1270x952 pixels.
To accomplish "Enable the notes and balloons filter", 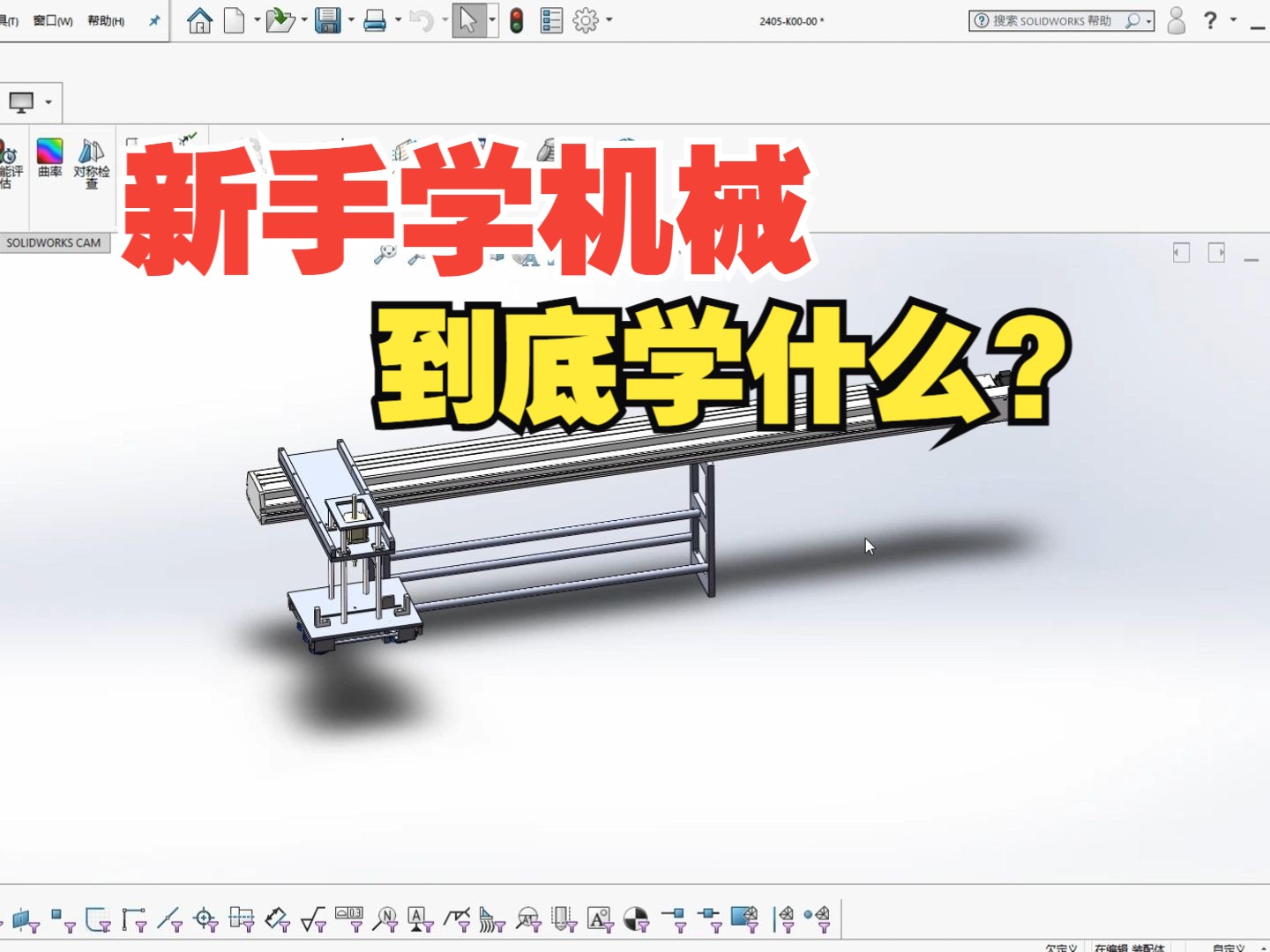I will tap(385, 920).
